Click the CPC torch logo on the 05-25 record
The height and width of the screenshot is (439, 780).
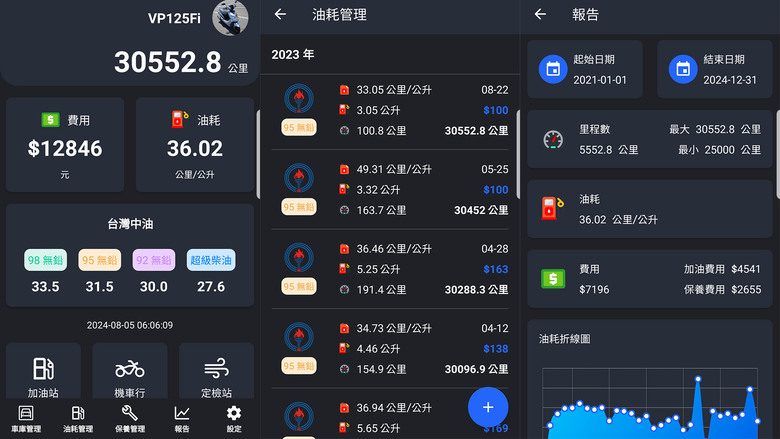299,178
